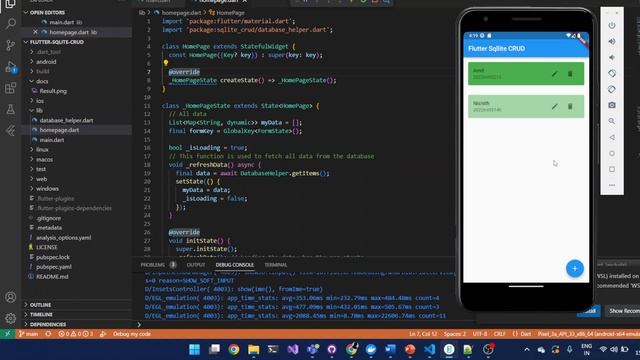Open the Run and Debug view
The width and height of the screenshot is (640, 360).
pos(10,67)
